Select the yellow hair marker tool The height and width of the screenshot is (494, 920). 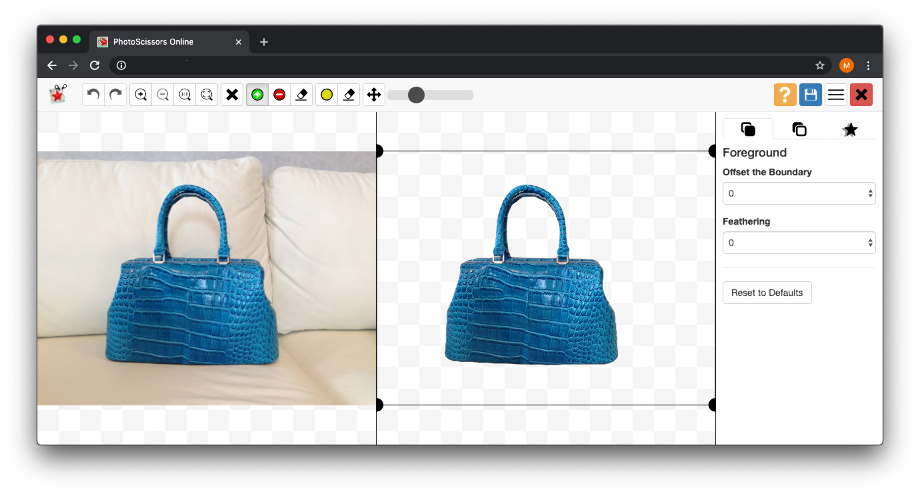pyautogui.click(x=327, y=94)
